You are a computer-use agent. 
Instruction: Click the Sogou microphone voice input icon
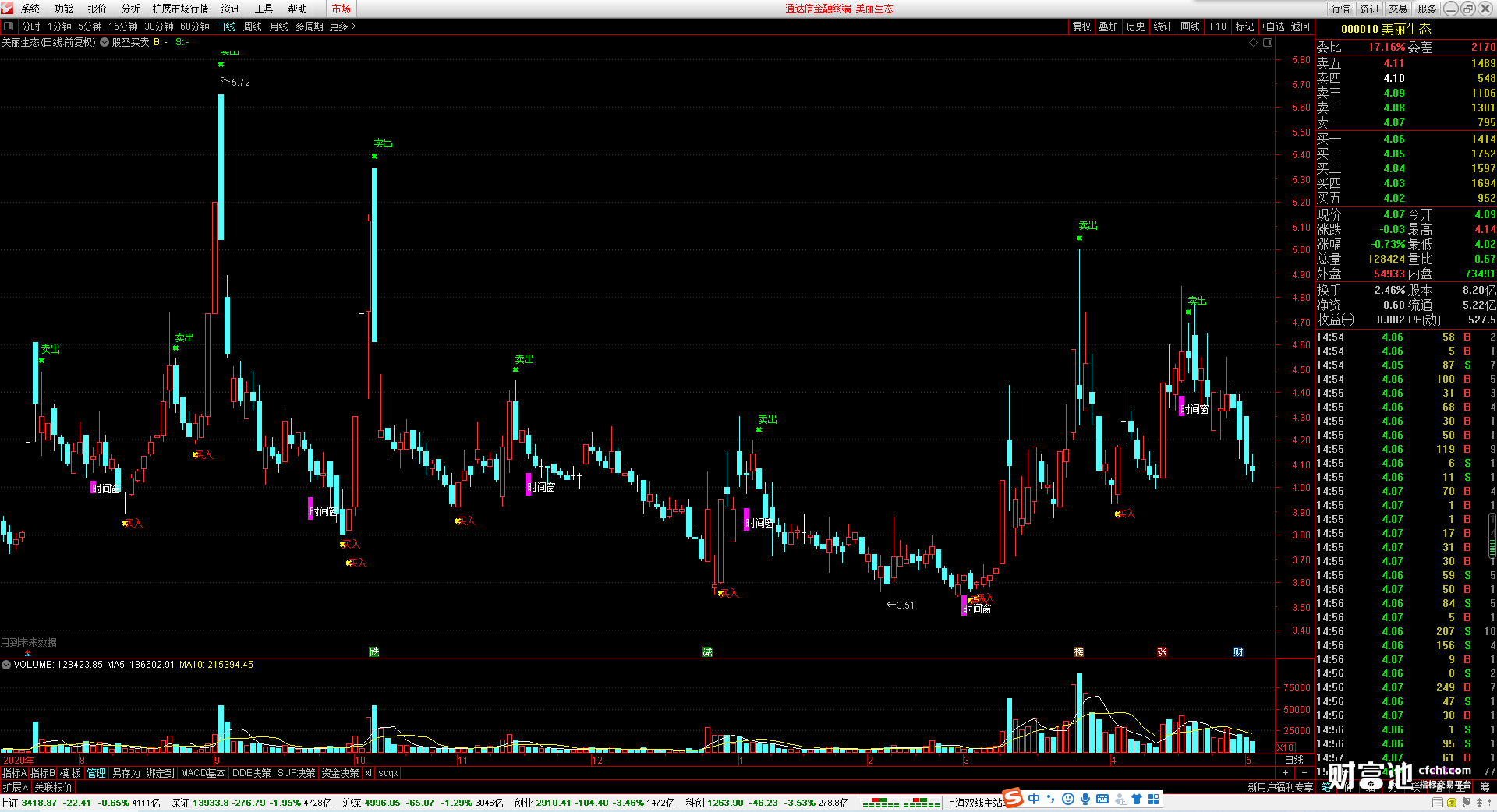[1085, 799]
